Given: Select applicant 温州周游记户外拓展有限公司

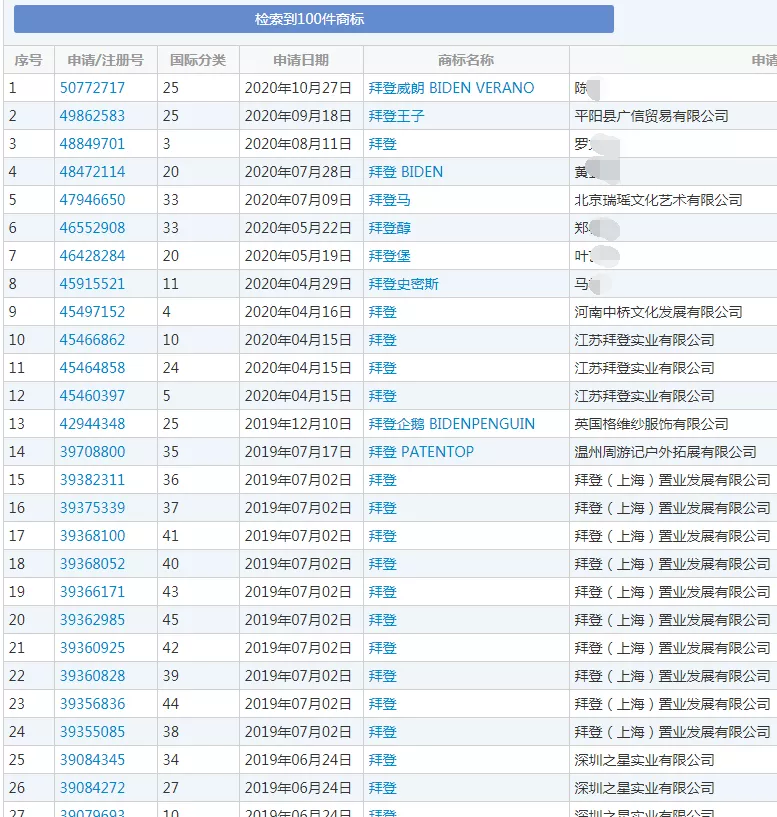Looking at the screenshot, I should click(x=665, y=452).
